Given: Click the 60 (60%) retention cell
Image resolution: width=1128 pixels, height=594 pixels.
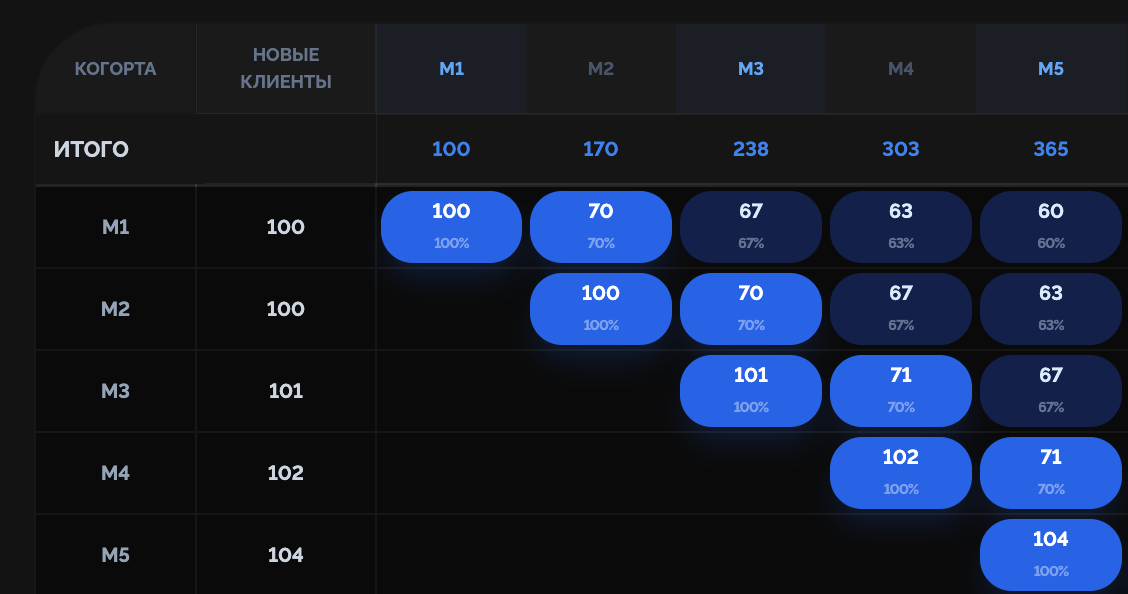Looking at the screenshot, I should point(1051,227).
